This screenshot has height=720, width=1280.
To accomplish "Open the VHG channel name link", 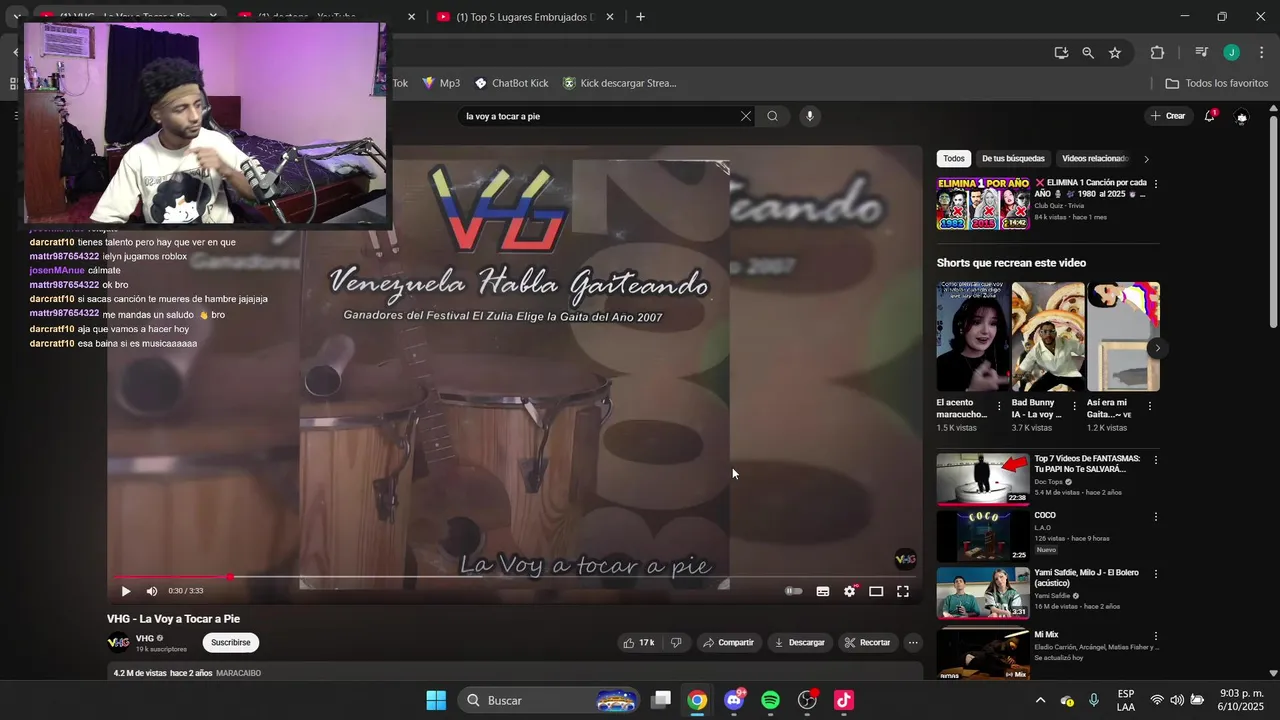I will coord(145,638).
